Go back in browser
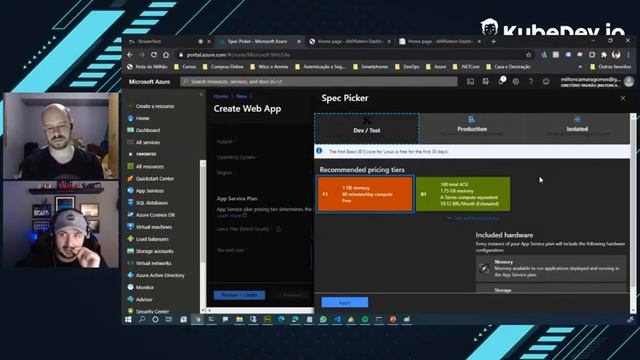 tap(130, 54)
